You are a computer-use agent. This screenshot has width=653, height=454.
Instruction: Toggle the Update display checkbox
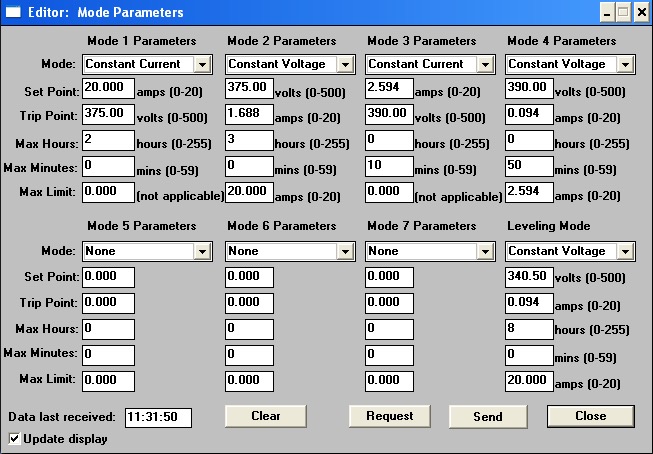(14, 438)
